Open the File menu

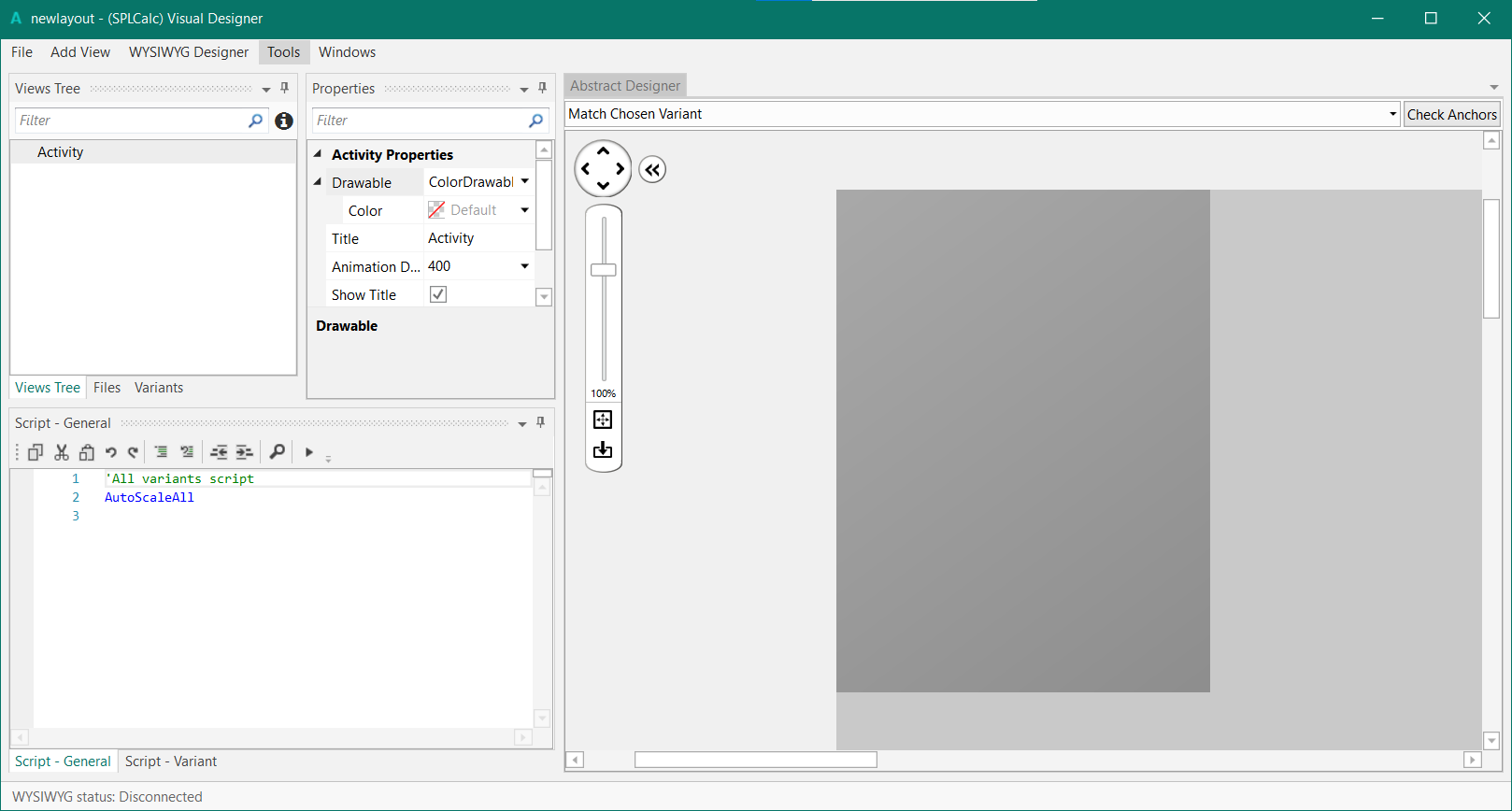(x=21, y=52)
